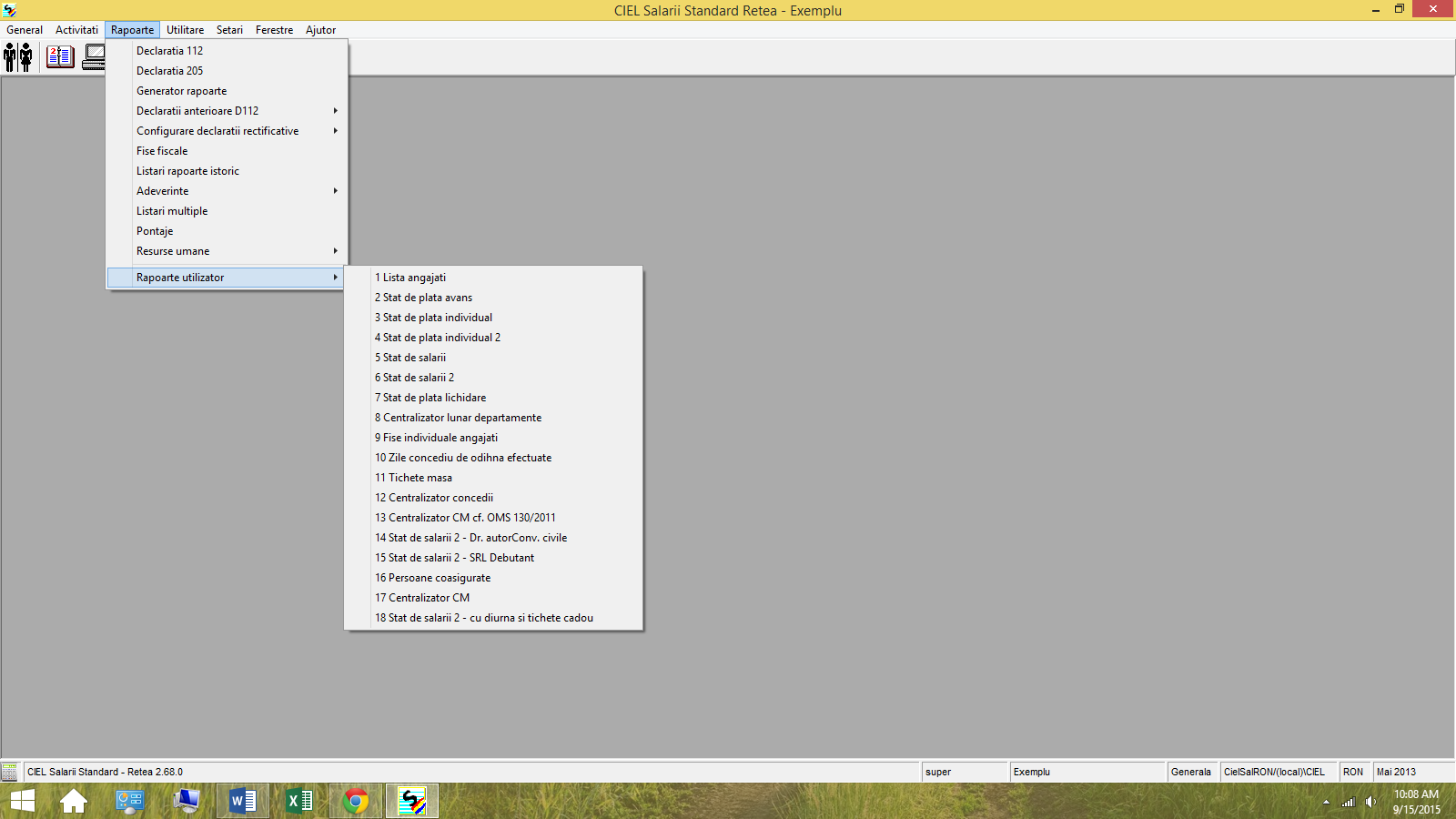
Task: Select 3 Stat de plata individual
Action: pos(493,318)
